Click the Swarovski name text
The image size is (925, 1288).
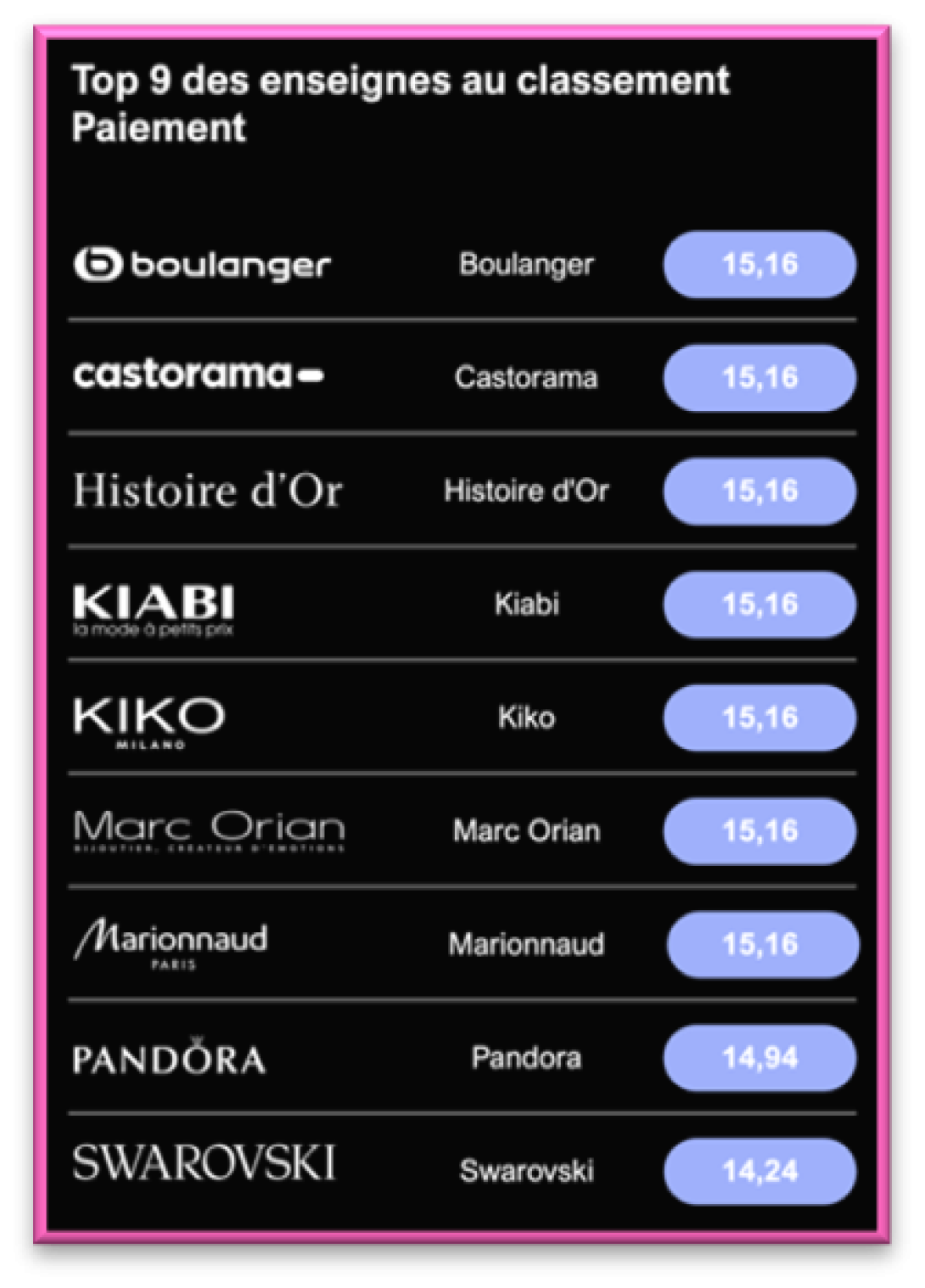click(x=526, y=1172)
